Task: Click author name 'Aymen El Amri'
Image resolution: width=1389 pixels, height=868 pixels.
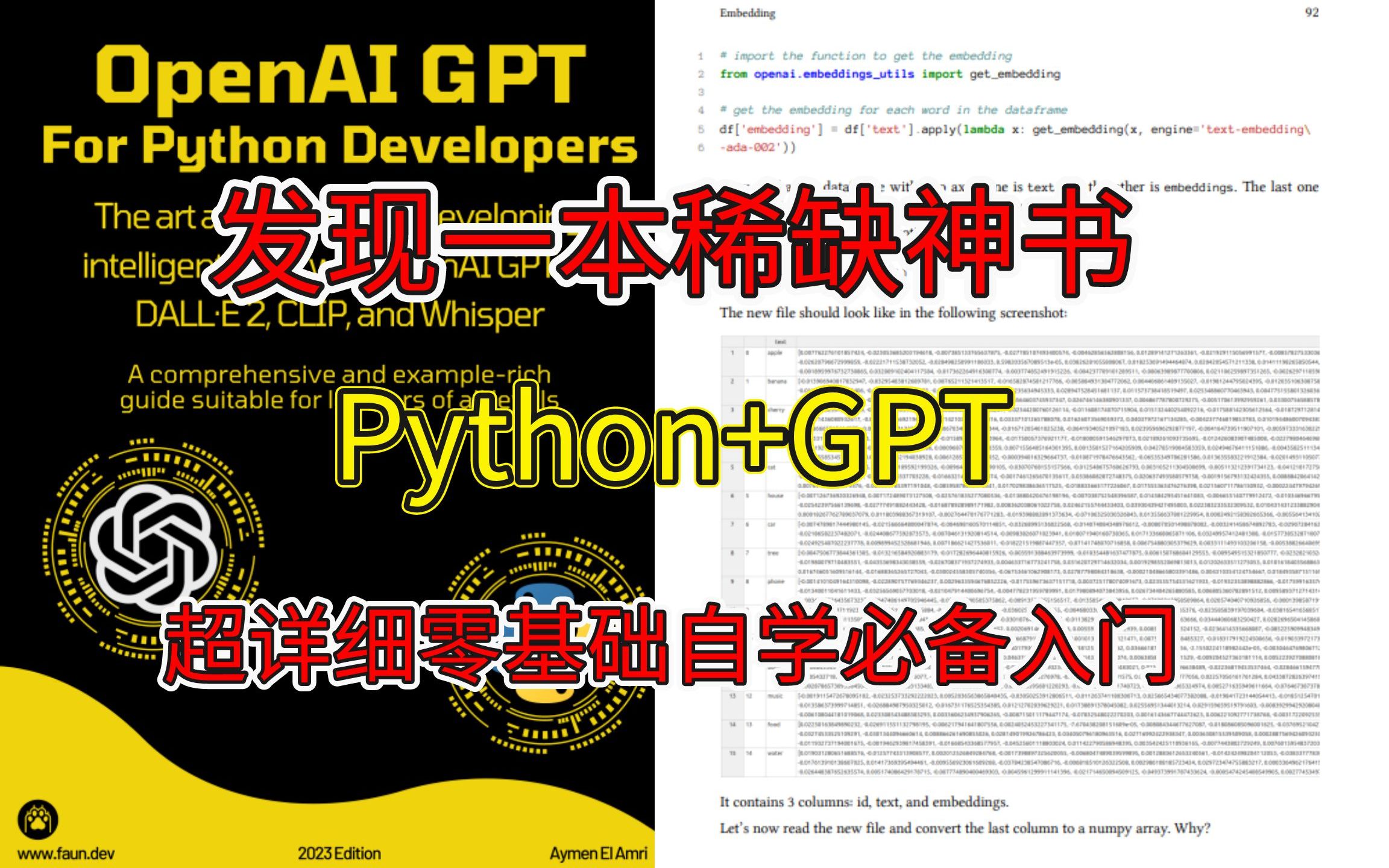Action: tap(598, 854)
